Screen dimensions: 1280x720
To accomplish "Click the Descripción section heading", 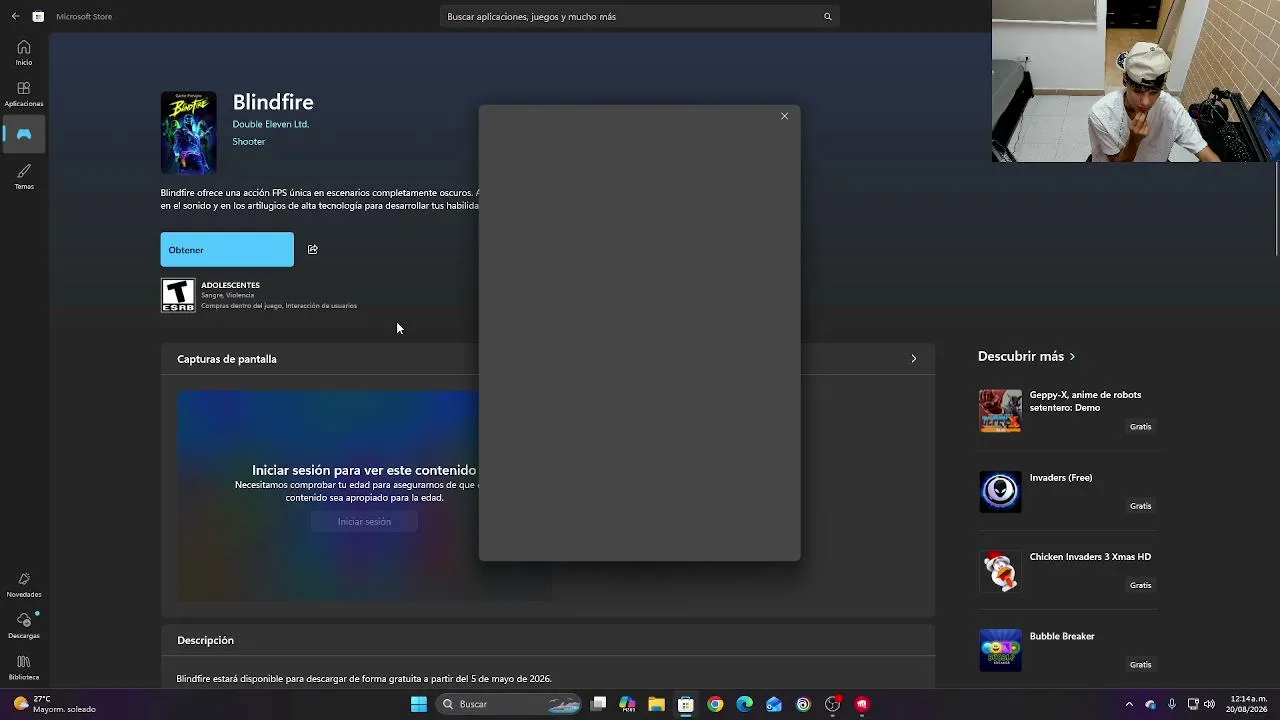I will pos(205,640).
